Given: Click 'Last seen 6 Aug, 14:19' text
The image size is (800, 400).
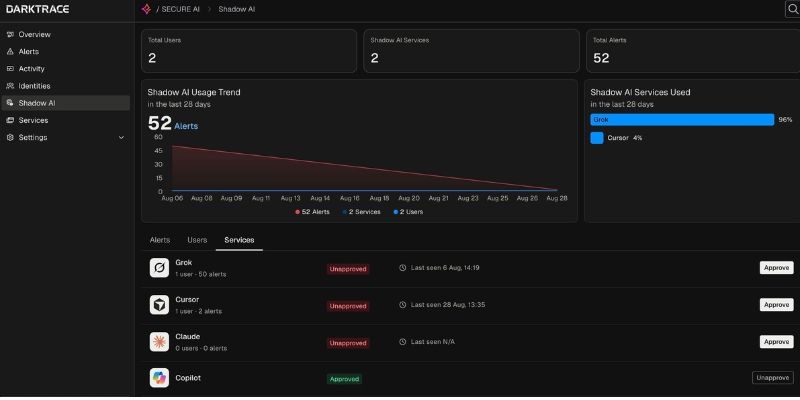Looking at the screenshot, I should tap(445, 268).
